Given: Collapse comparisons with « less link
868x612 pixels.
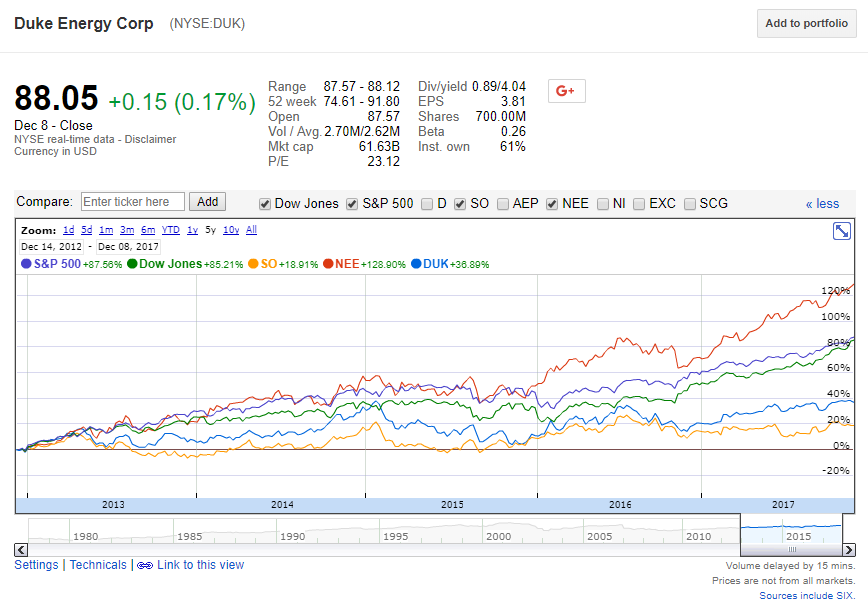Looking at the screenshot, I should (822, 204).
